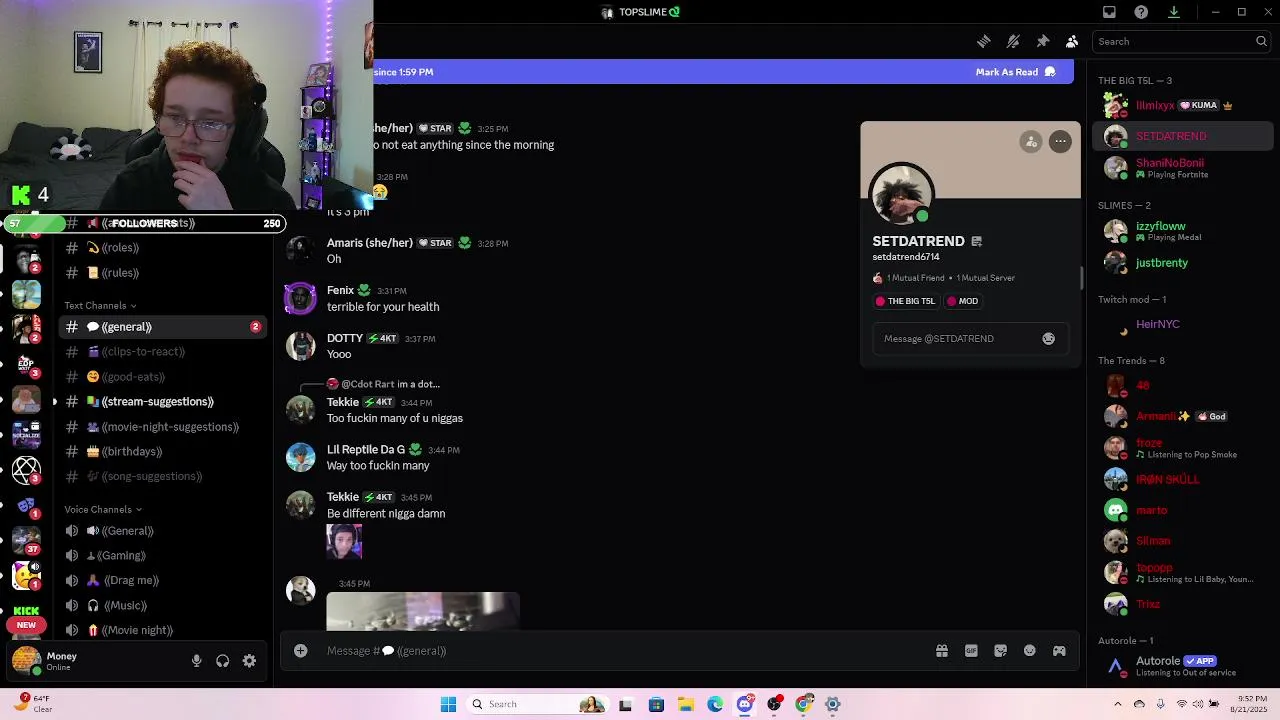
Task: Select member lilmixyx in member list
Action: click(x=1184, y=105)
